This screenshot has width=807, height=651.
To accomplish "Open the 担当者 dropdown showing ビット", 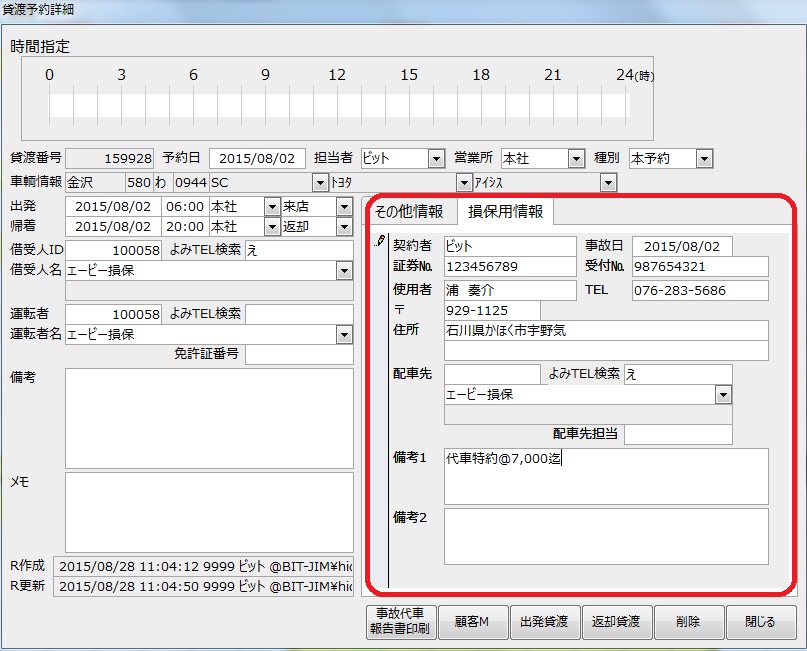I will pos(436,159).
